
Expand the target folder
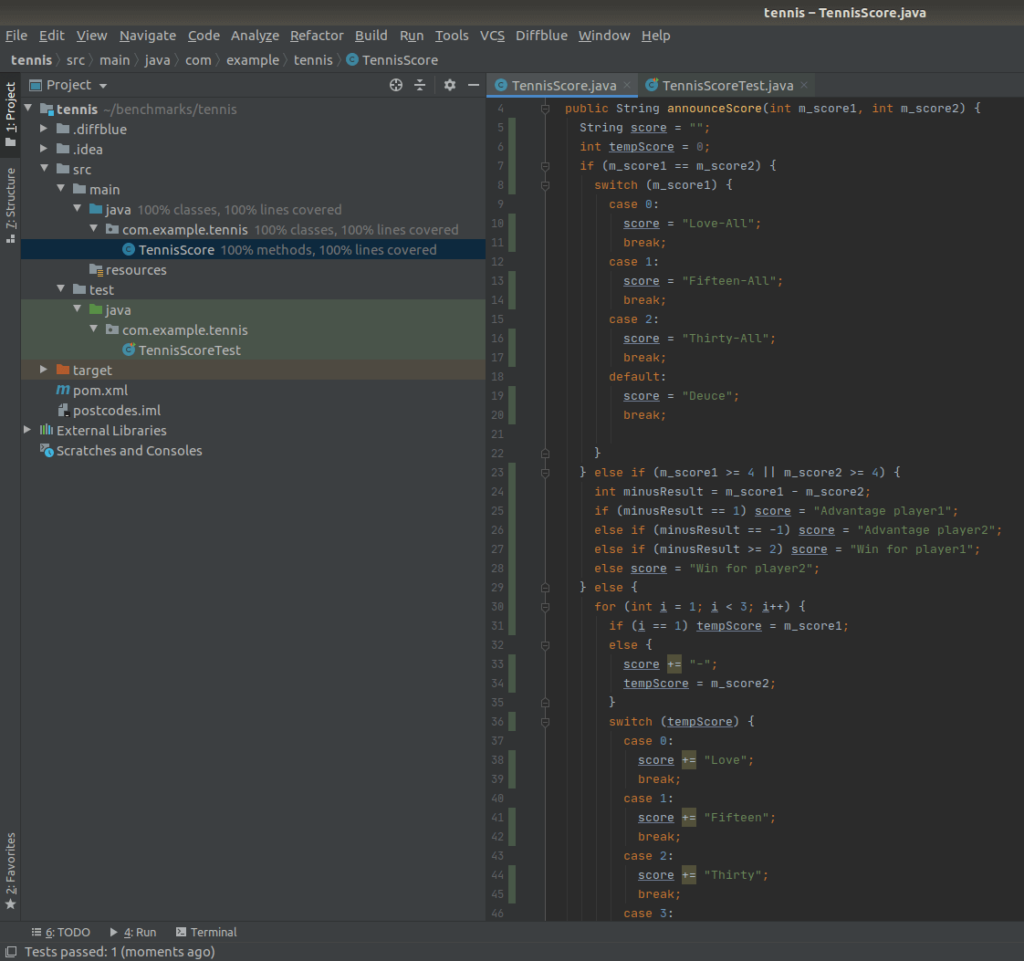(43, 370)
